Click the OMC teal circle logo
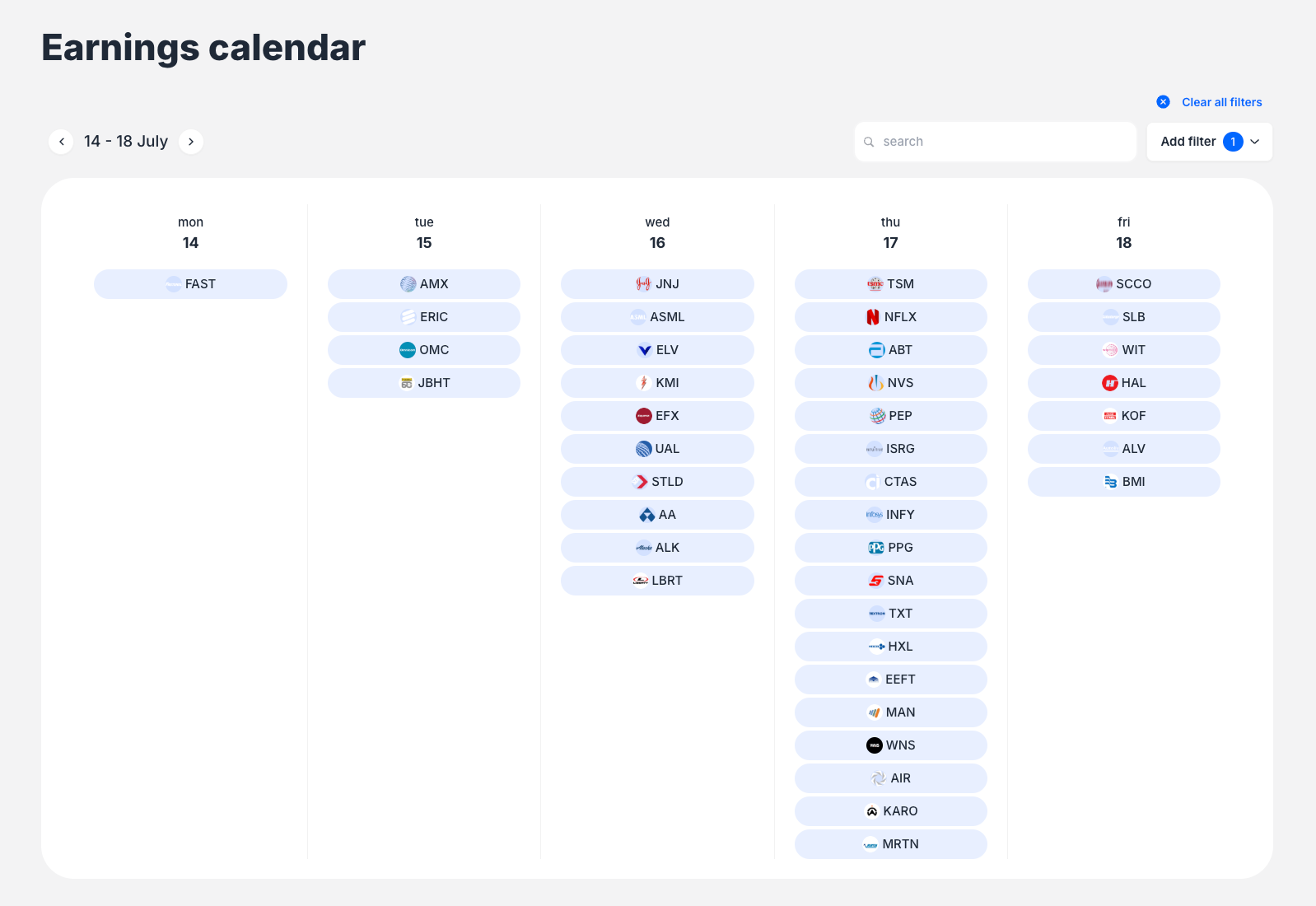The image size is (1316, 906). point(408,350)
